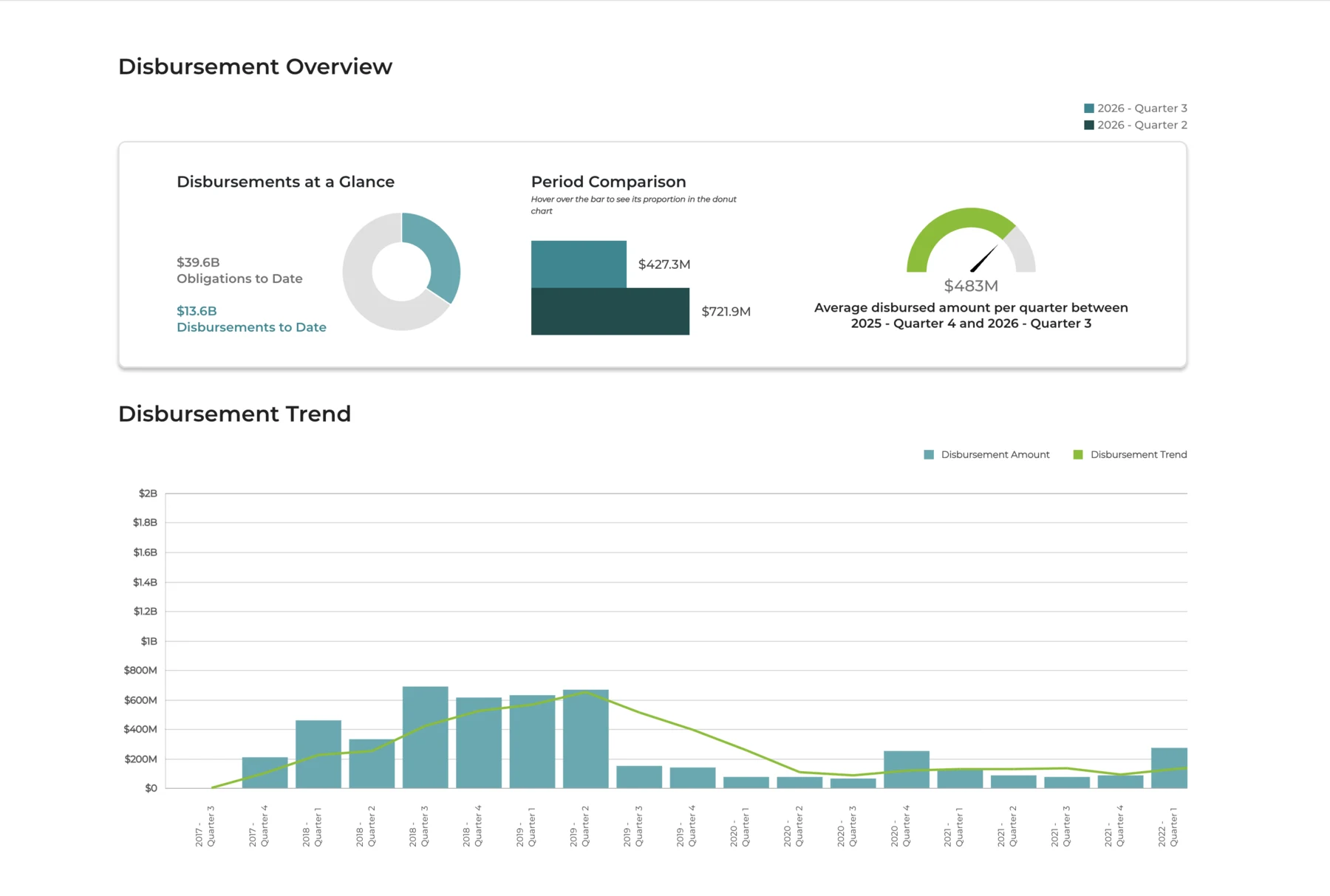Click Disbursements at a Glance title
The height and width of the screenshot is (896, 1330).
click(285, 182)
